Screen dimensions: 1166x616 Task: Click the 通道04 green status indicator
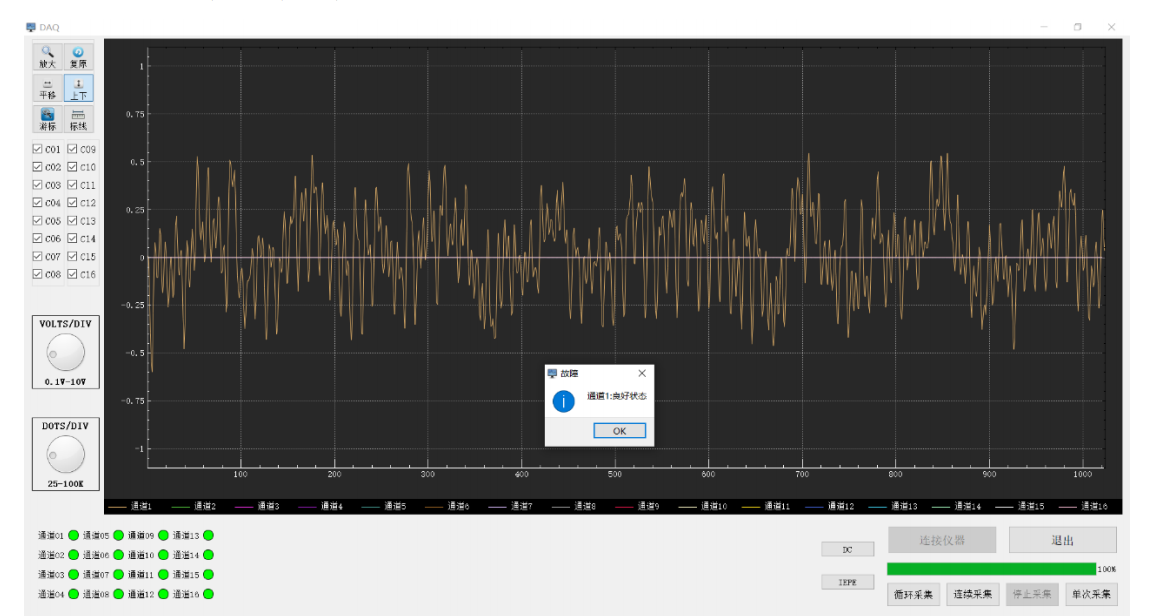(x=74, y=594)
